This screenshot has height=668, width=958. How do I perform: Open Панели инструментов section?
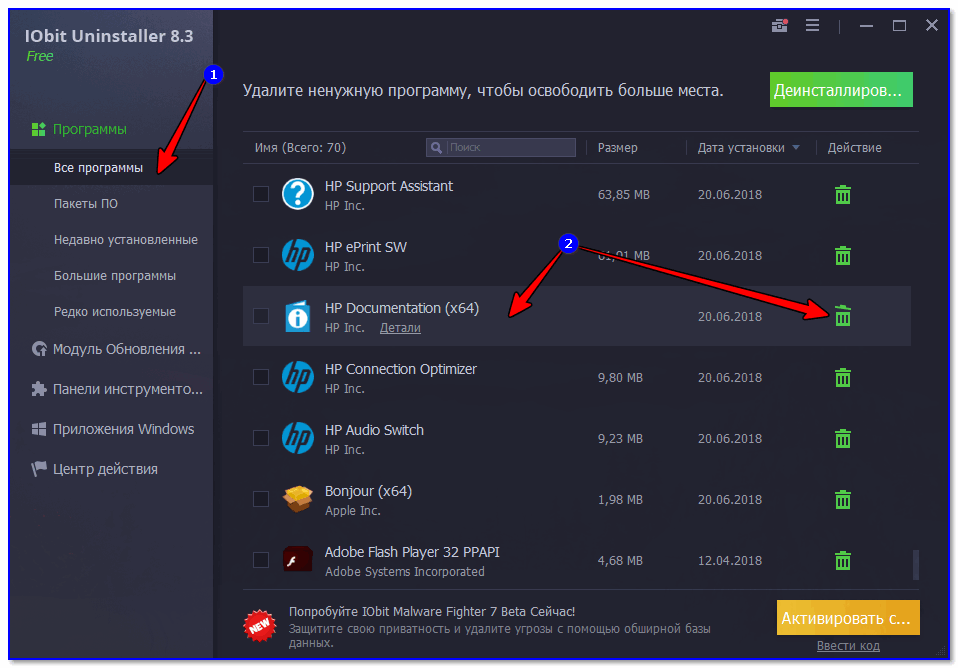click(117, 389)
